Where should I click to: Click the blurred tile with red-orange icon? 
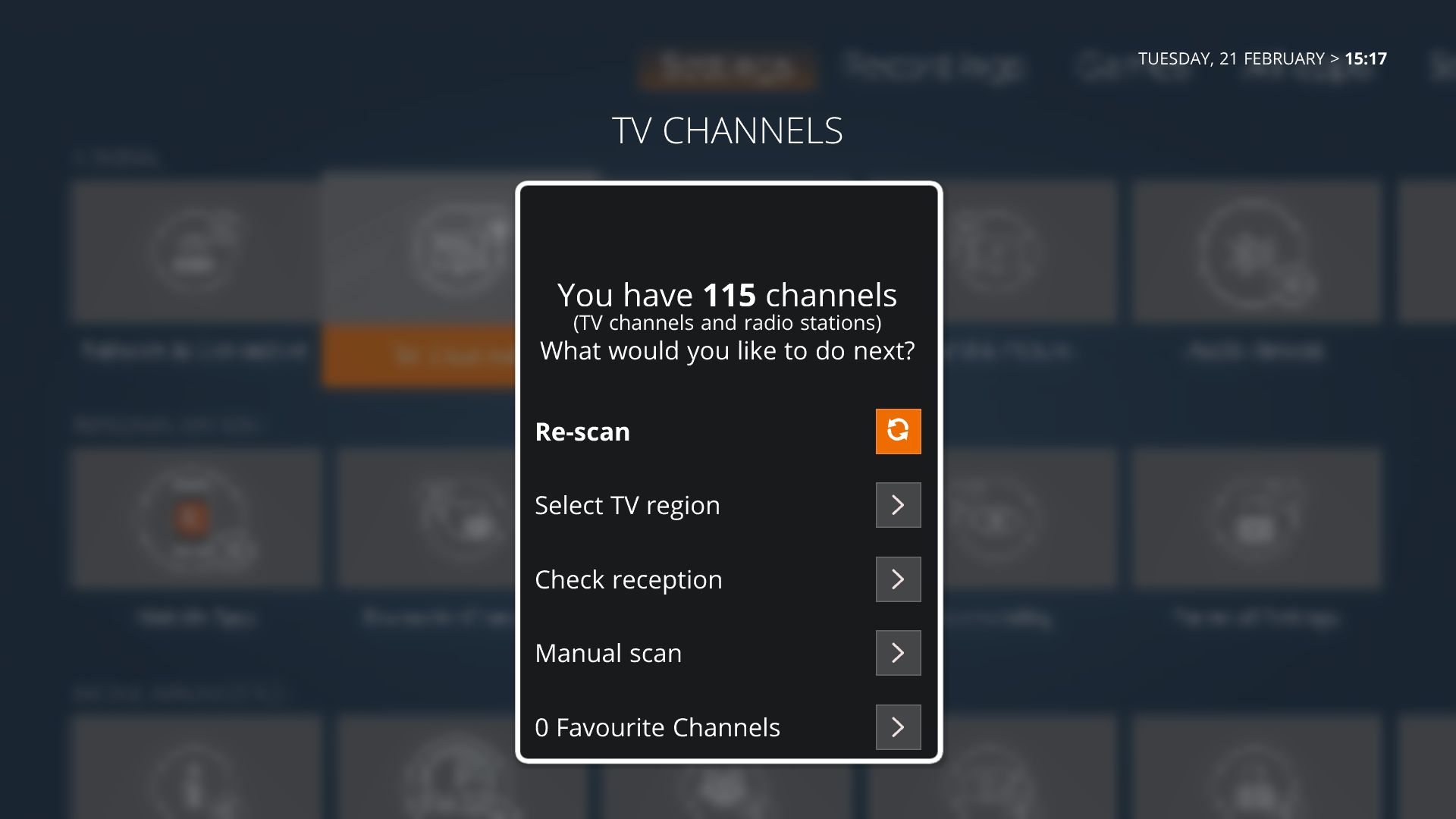(196, 538)
